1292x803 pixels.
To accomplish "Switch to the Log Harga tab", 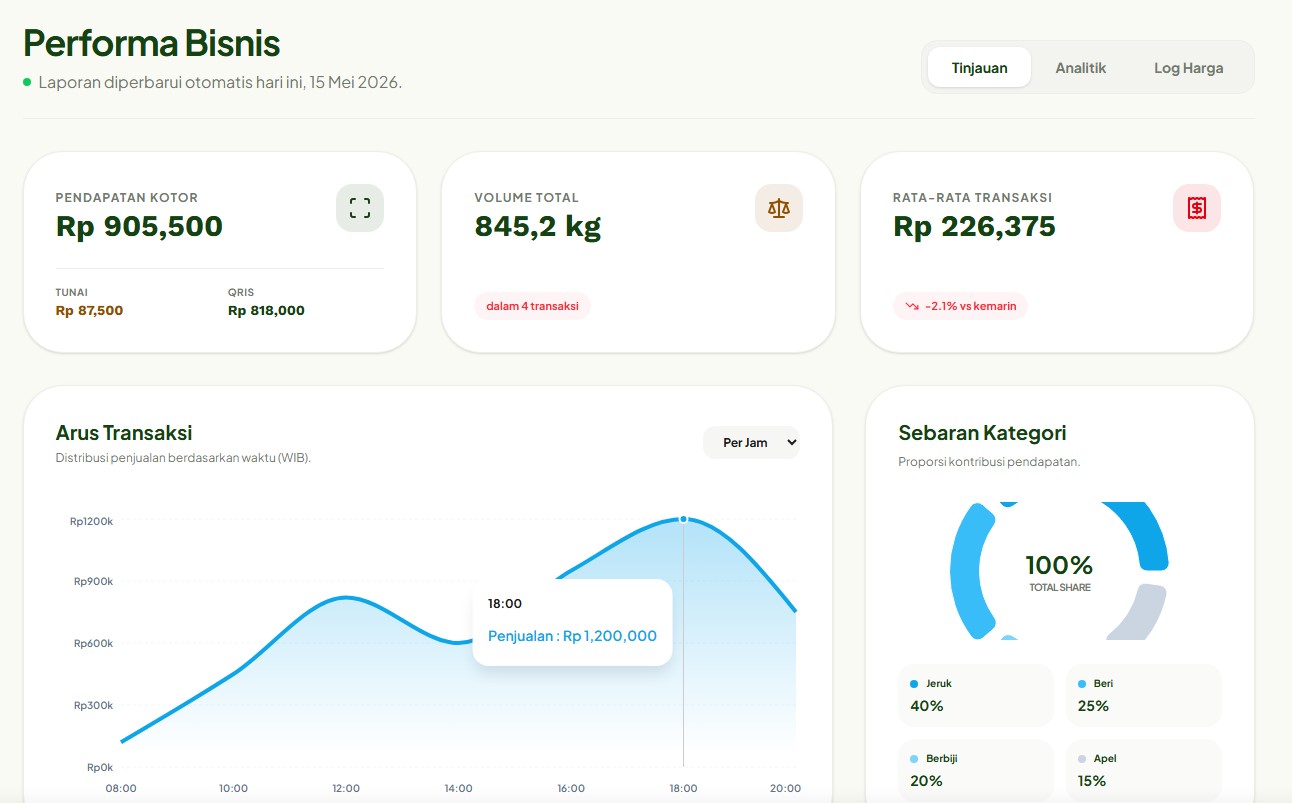I will pos(1188,68).
